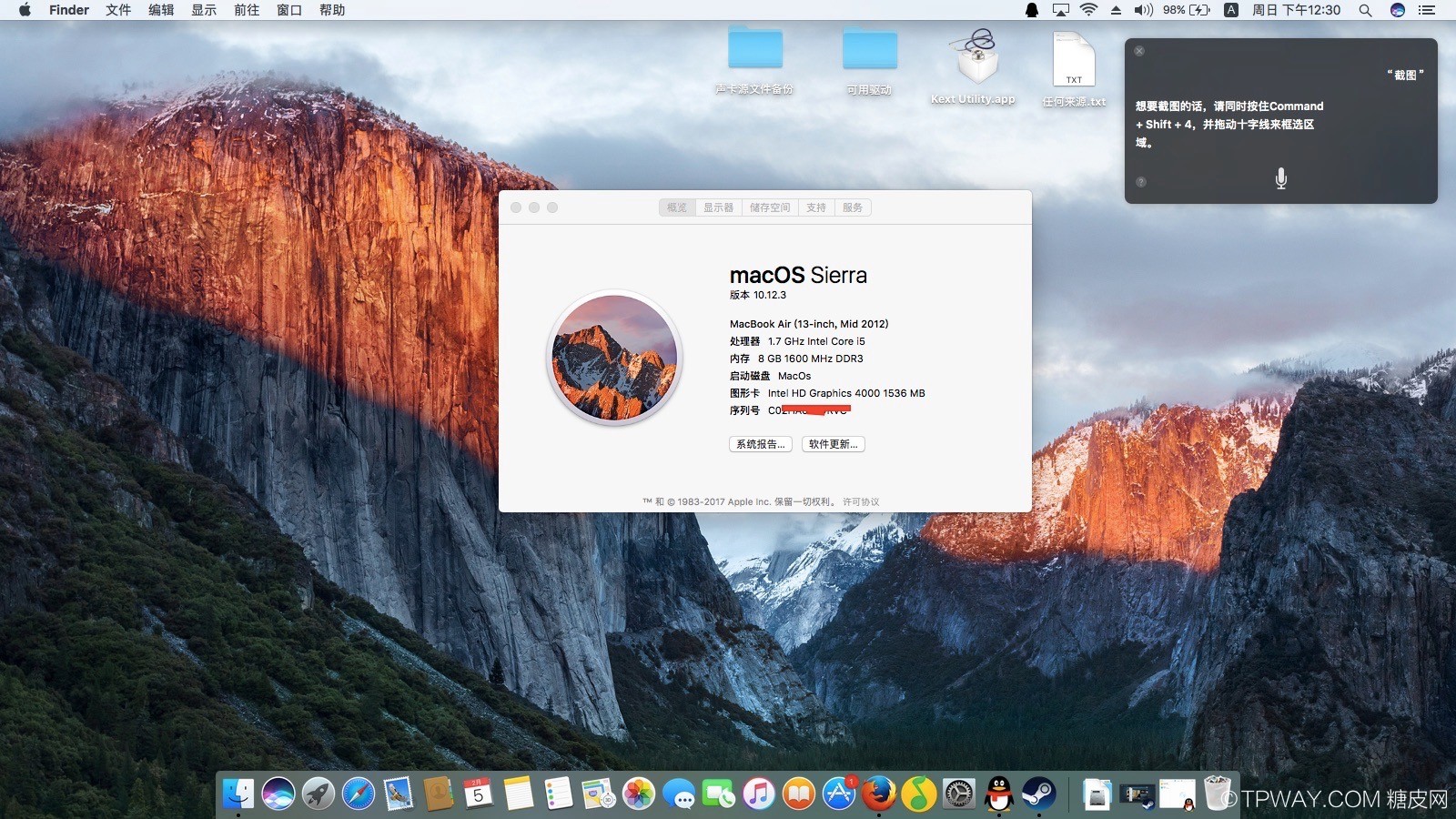Open Calendar icon showing 5 in Dock
Viewport: 1456px width, 819px height.
tap(479, 794)
